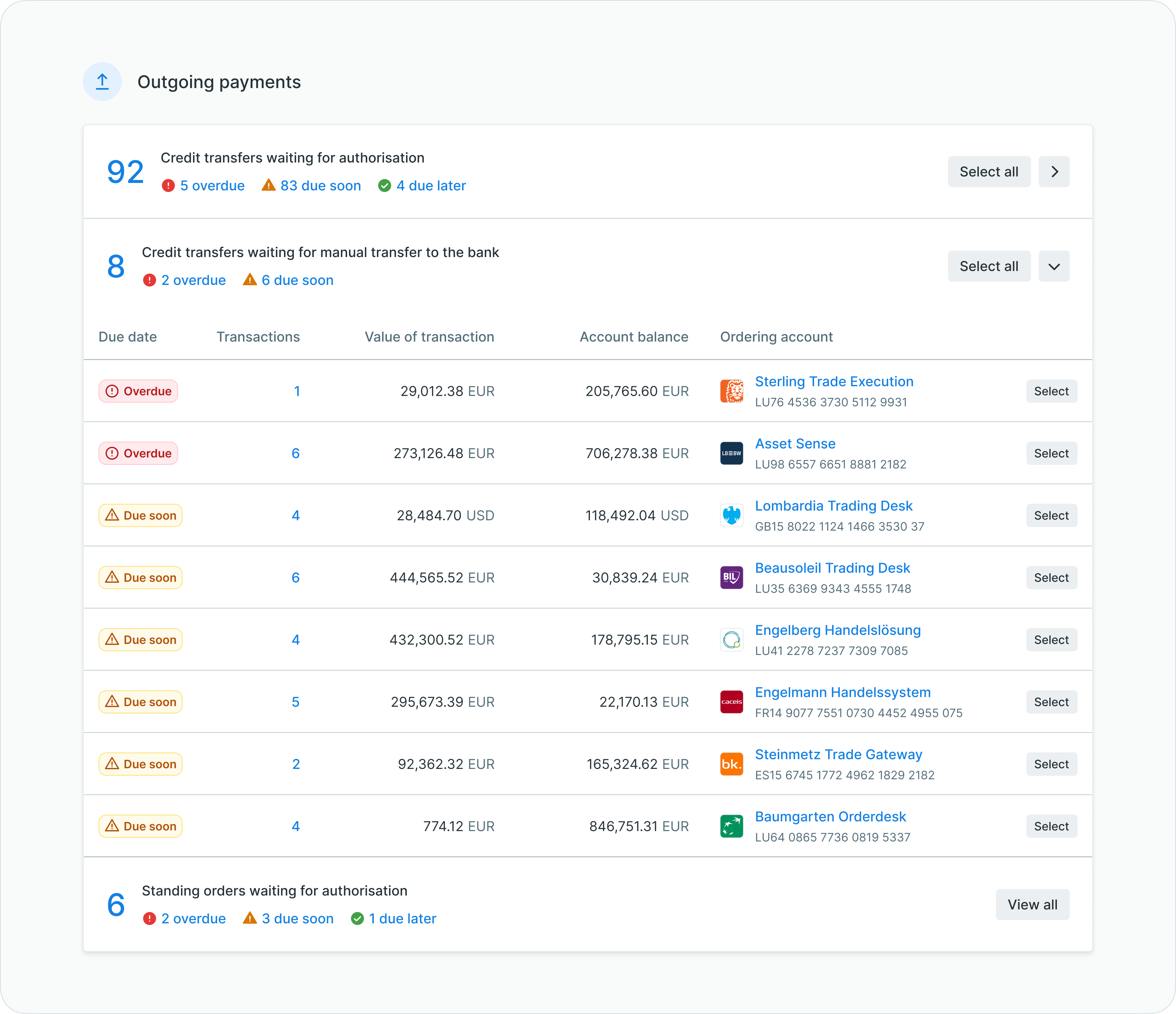Image resolution: width=1176 pixels, height=1014 pixels.
Task: Select all transfers waiting for authorisation
Action: pyautogui.click(x=988, y=171)
